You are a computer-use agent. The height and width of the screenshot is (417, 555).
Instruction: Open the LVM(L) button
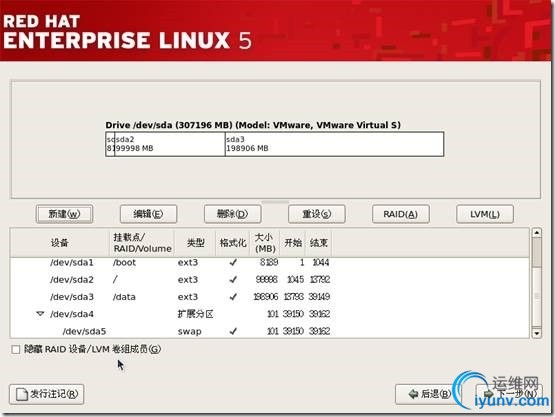[x=485, y=214]
